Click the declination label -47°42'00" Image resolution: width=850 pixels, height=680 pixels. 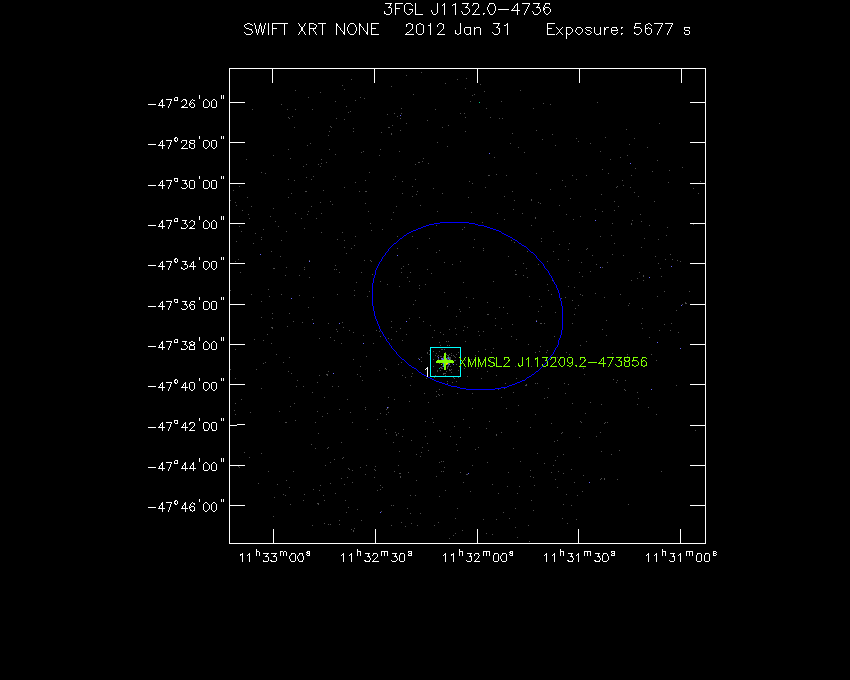coord(186,426)
